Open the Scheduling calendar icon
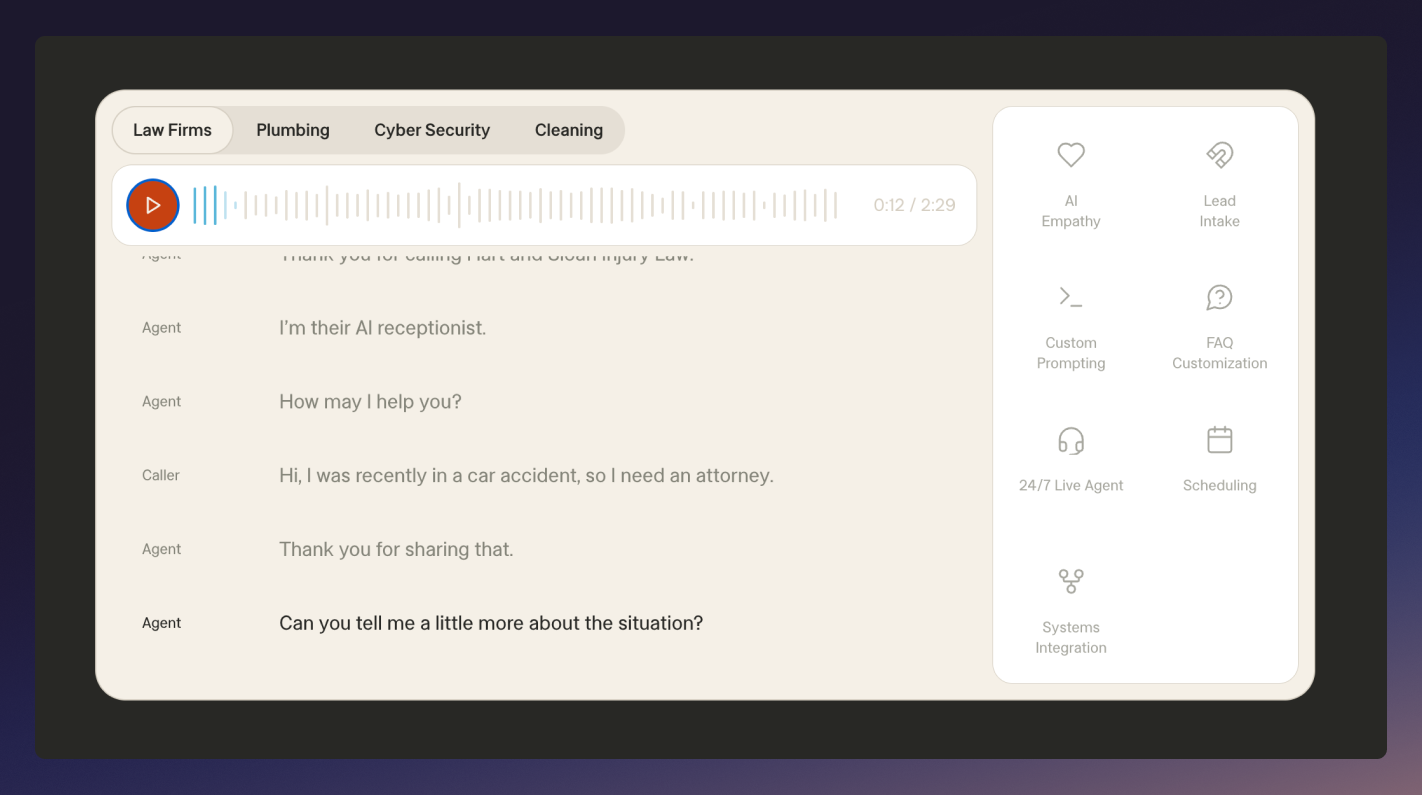1422x795 pixels. point(1219,439)
